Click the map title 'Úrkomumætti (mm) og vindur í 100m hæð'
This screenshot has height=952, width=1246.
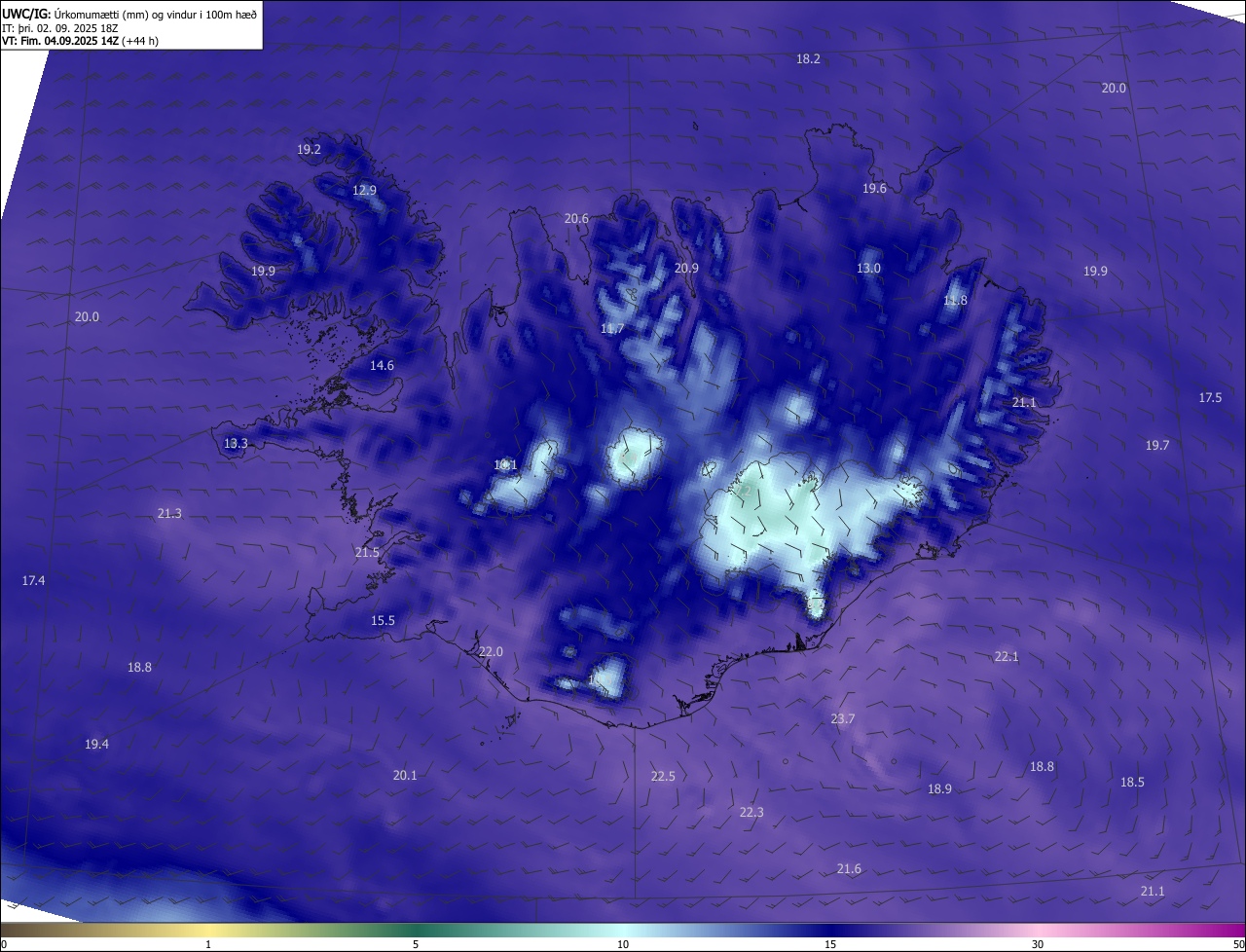[156, 14]
